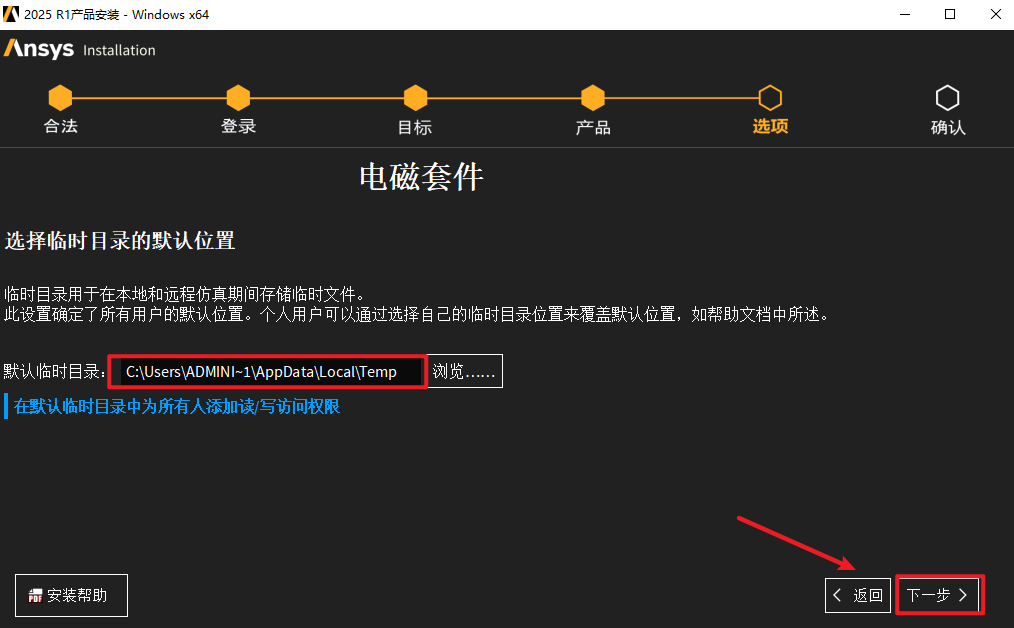The image size is (1014, 628).
Task: Click the 合法 step hexagon icon
Action: pos(60,98)
